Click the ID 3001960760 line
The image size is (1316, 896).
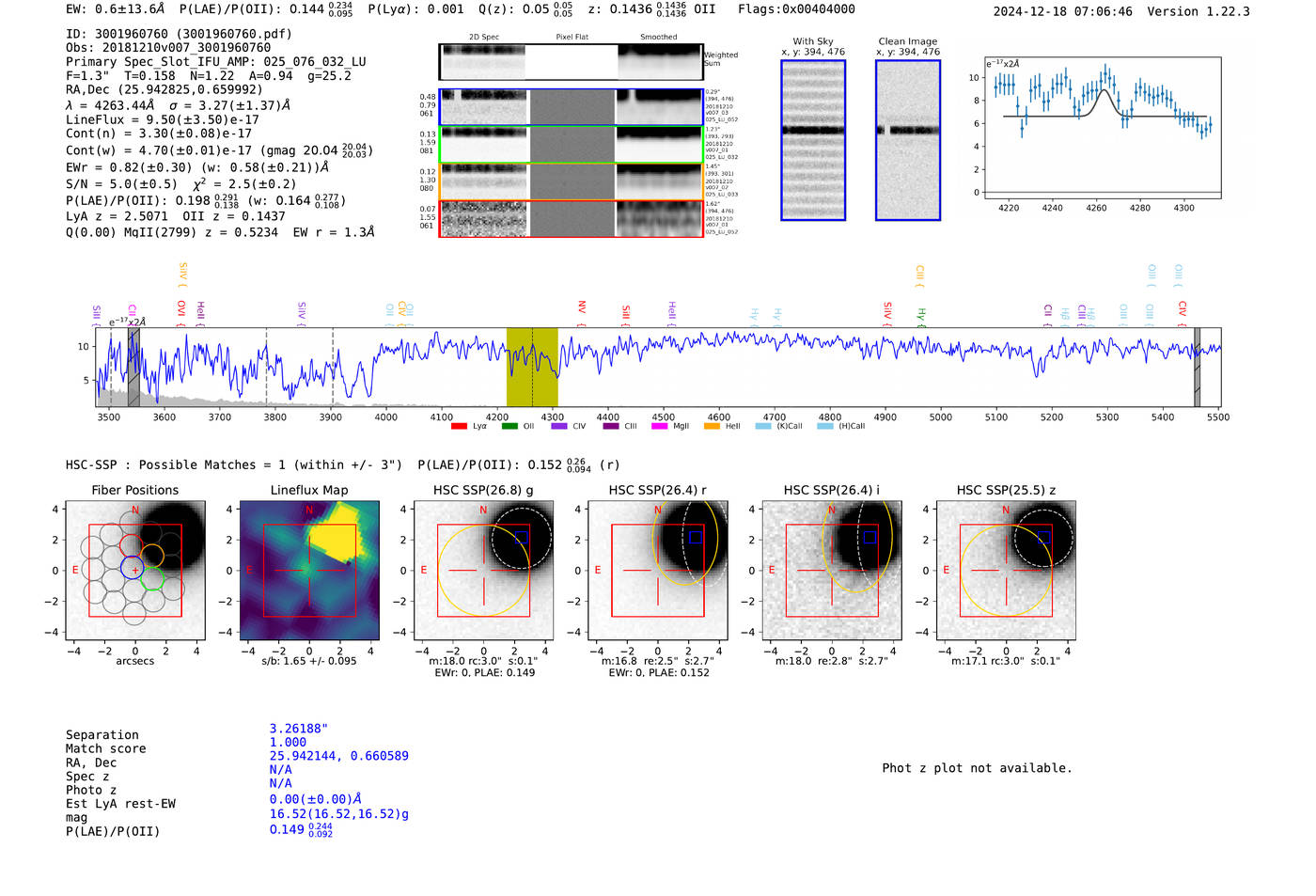(x=179, y=34)
